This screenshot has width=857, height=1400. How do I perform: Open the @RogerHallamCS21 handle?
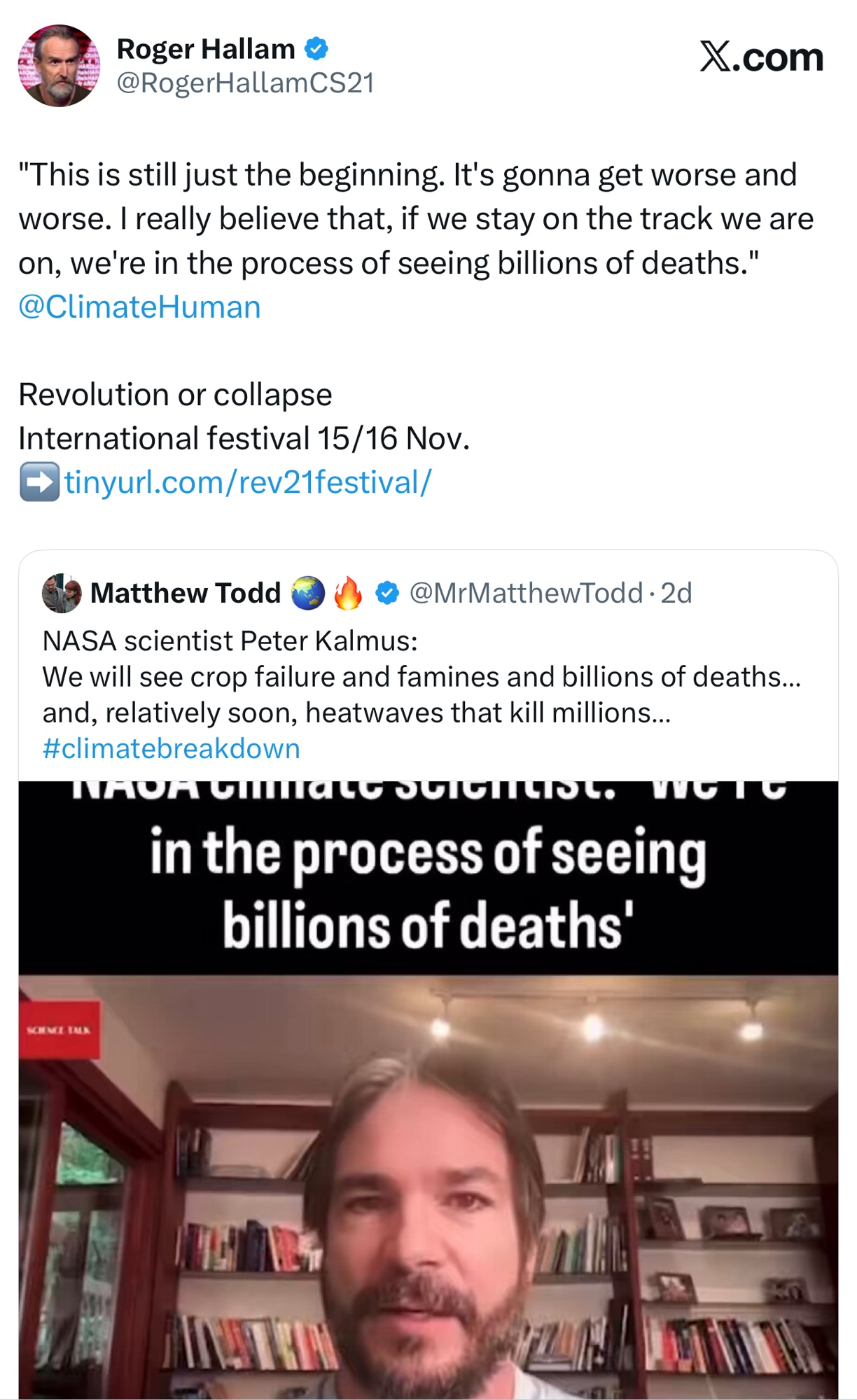[x=246, y=83]
